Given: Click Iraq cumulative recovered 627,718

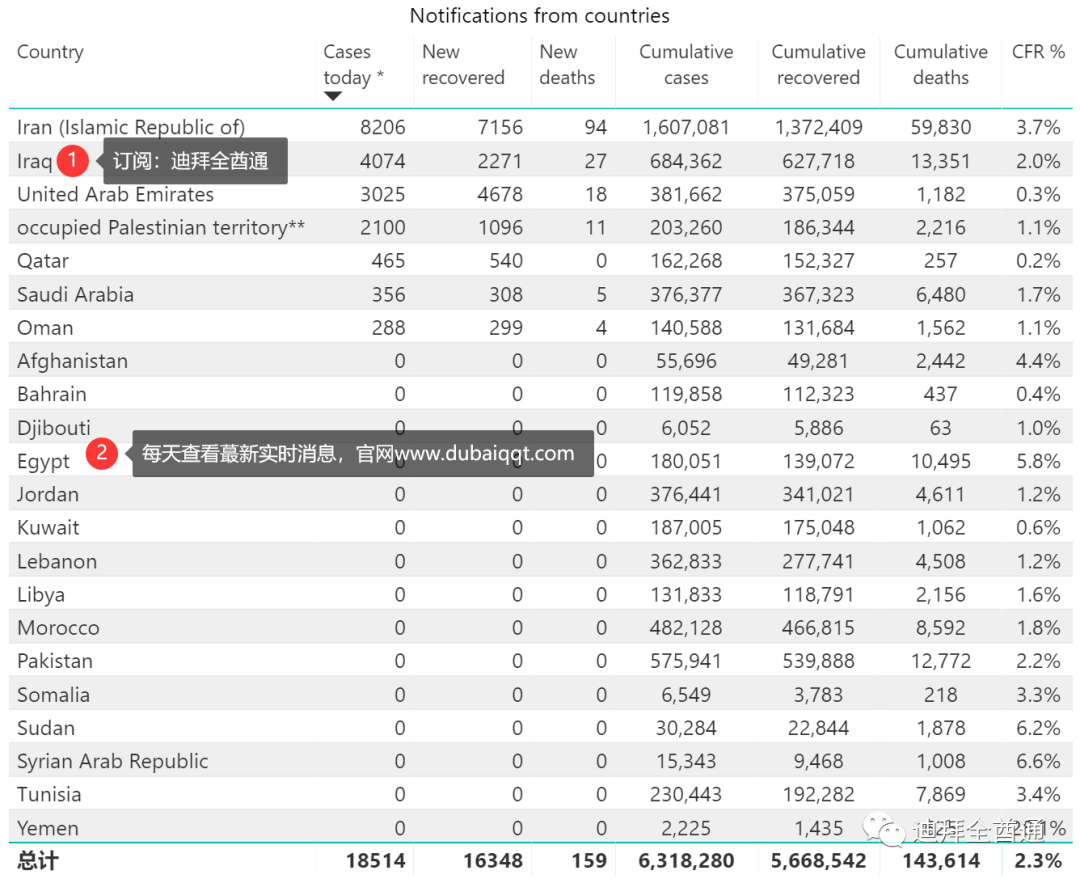Looking at the screenshot, I should tap(818, 161).
